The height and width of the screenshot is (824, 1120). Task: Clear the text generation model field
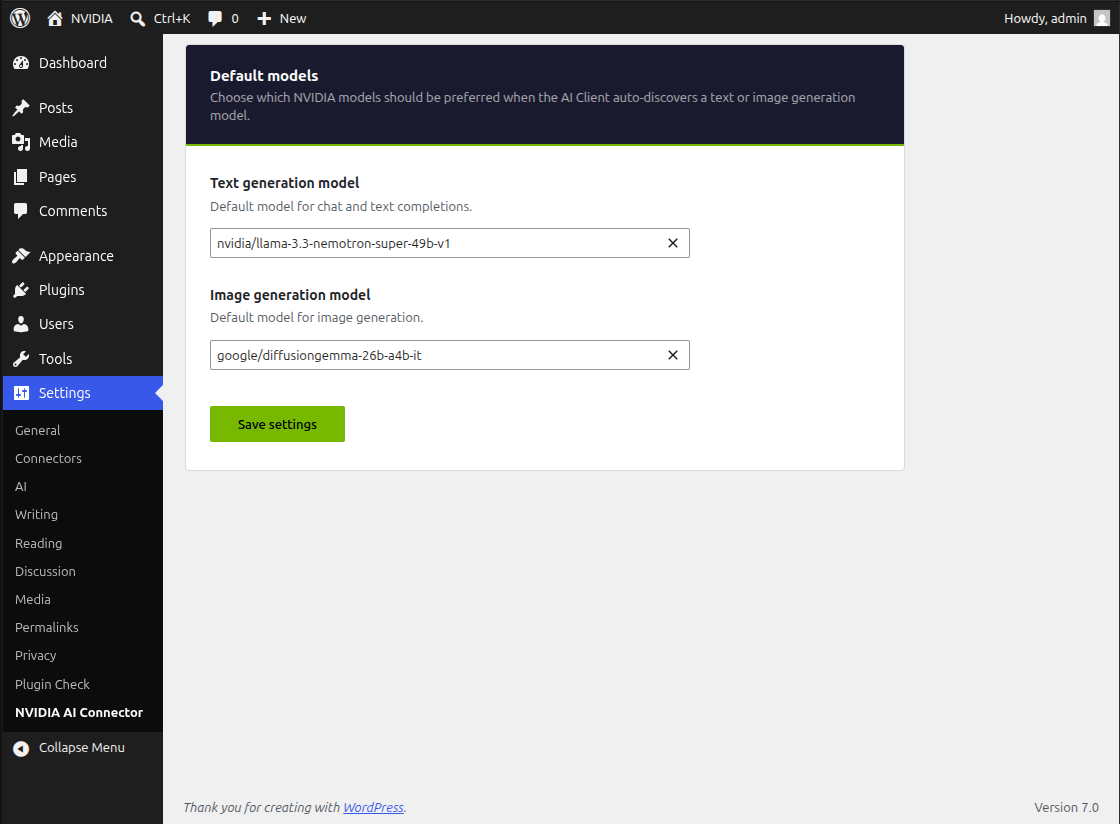click(673, 243)
